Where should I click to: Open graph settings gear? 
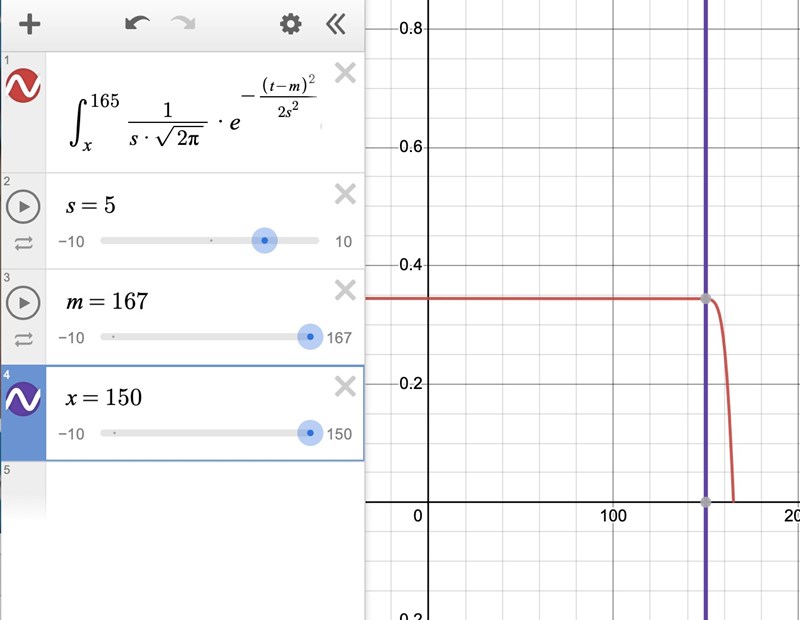(x=290, y=24)
